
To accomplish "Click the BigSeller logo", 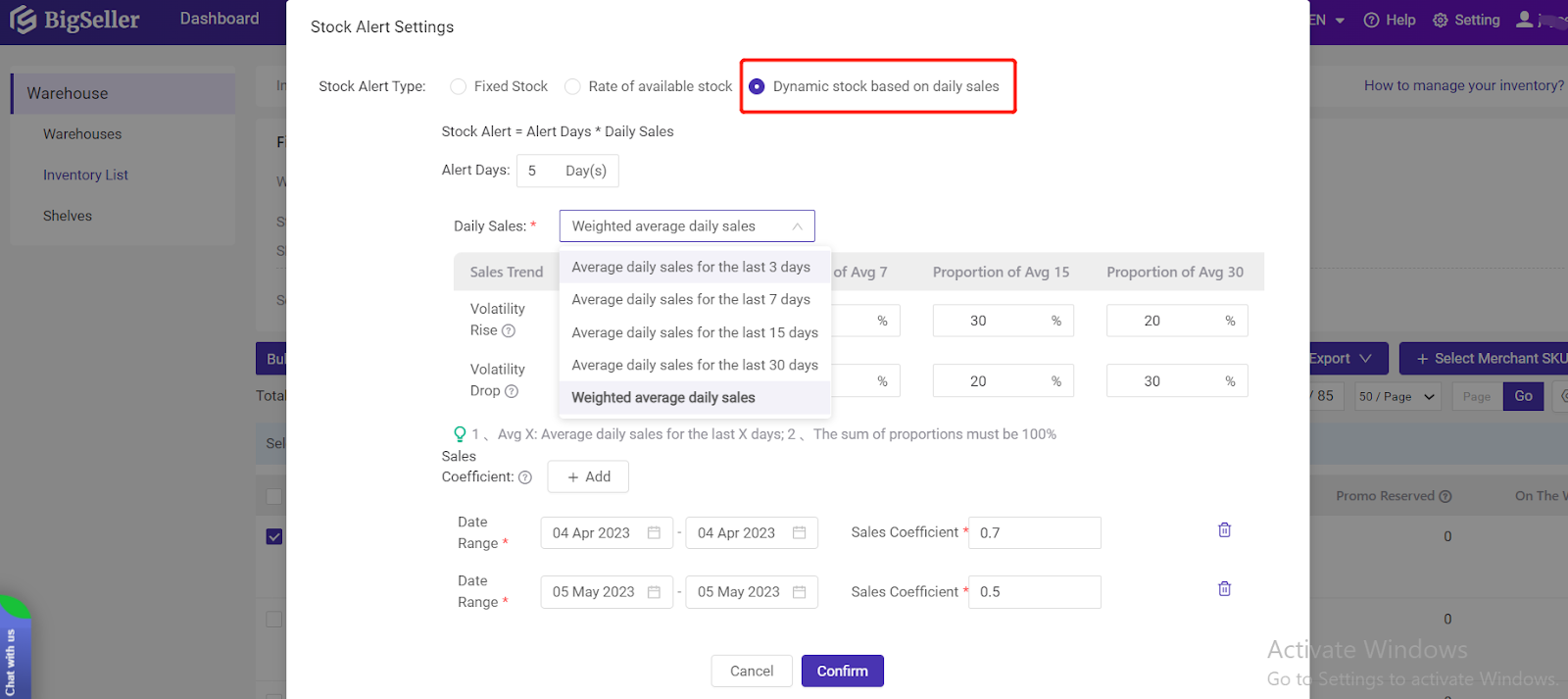I will pos(75,20).
